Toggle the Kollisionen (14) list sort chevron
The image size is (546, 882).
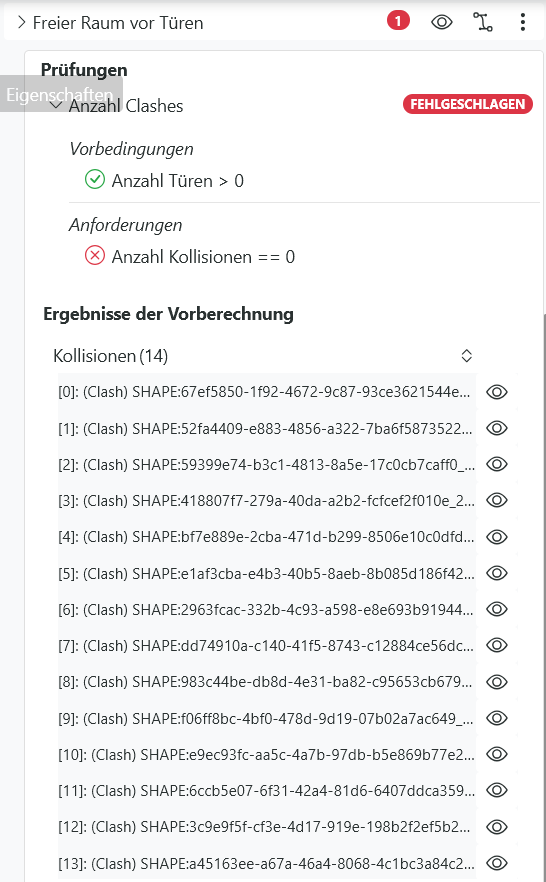point(466,356)
